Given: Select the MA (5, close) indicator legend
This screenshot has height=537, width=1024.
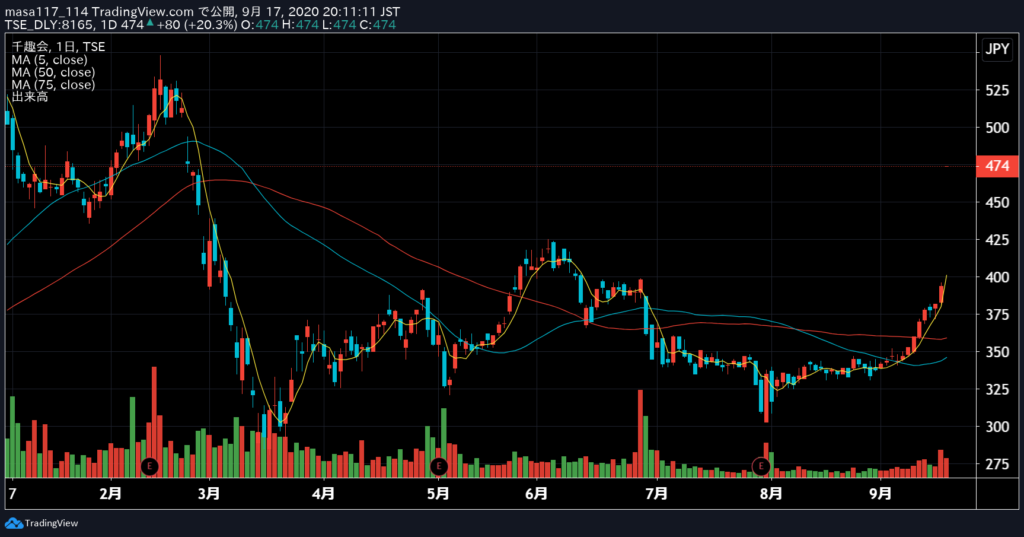Looking at the screenshot, I should pyautogui.click(x=50, y=59).
